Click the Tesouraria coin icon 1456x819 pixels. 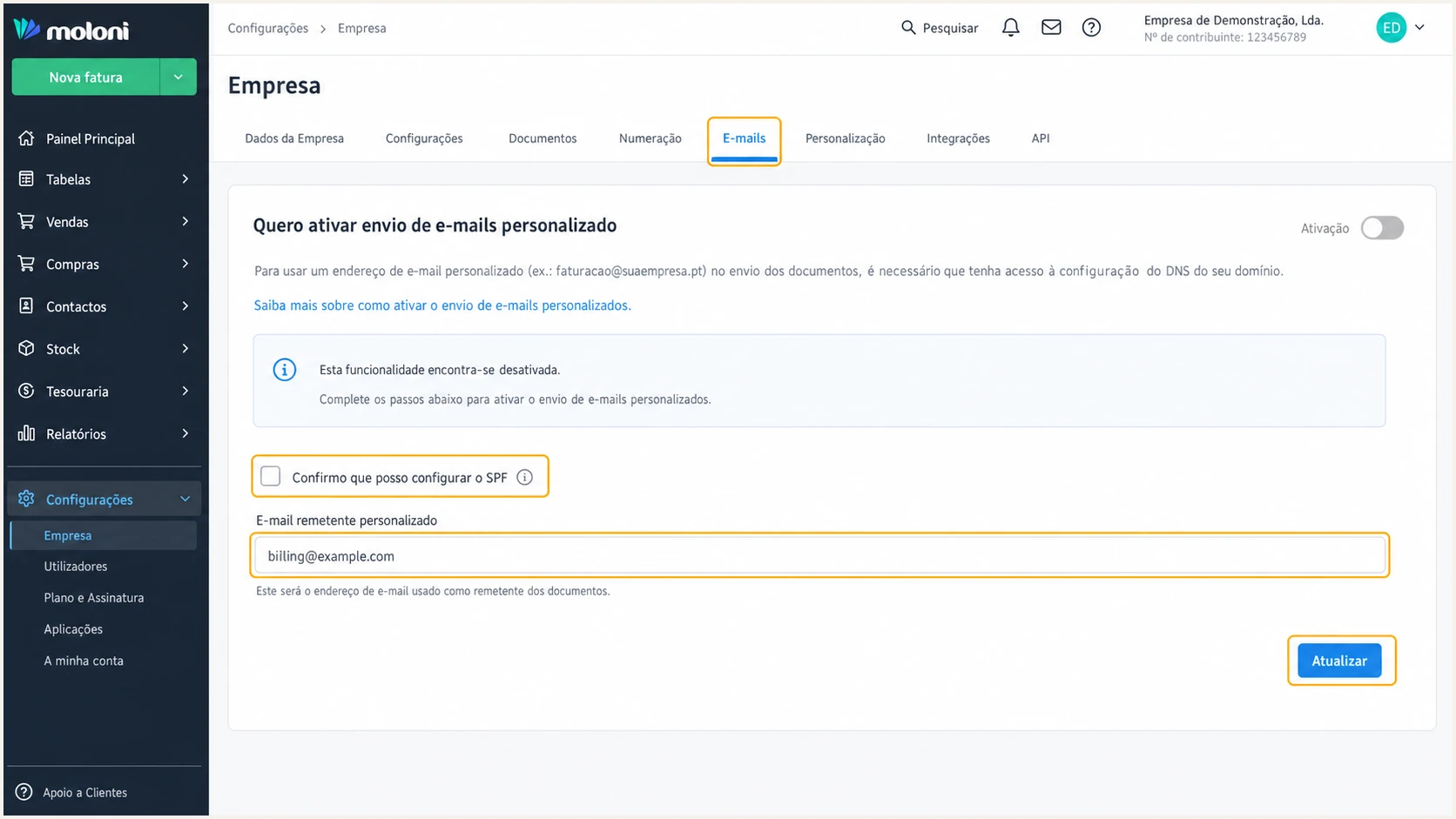pyautogui.click(x=26, y=391)
